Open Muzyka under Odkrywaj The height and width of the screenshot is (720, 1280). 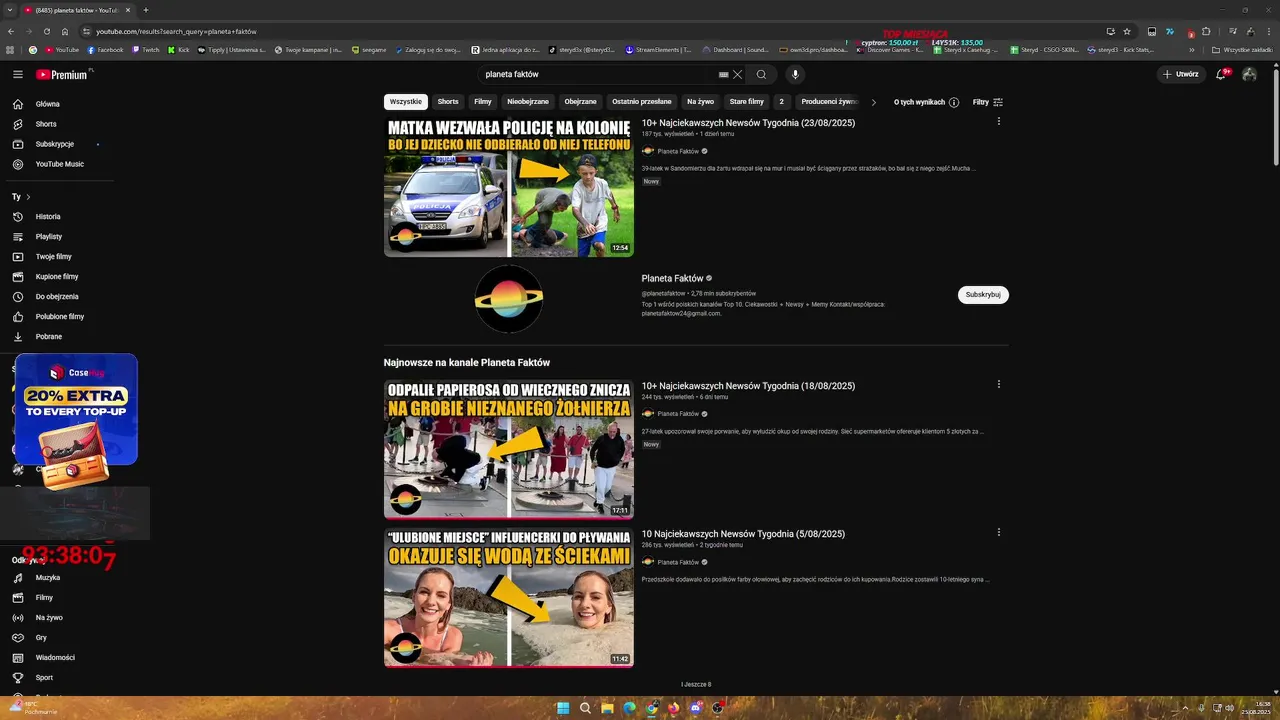pyautogui.click(x=48, y=577)
